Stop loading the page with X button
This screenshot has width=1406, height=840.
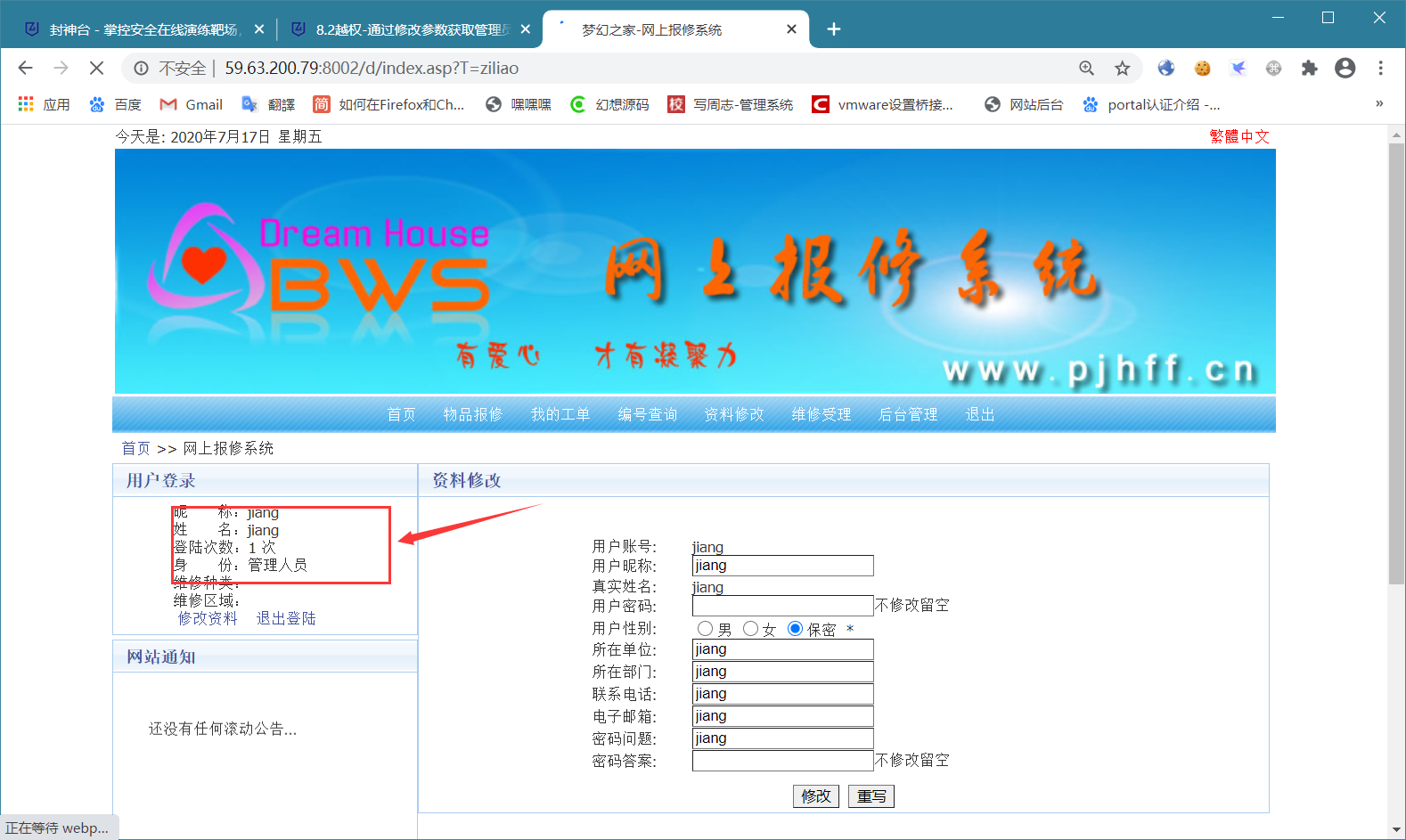click(96, 68)
